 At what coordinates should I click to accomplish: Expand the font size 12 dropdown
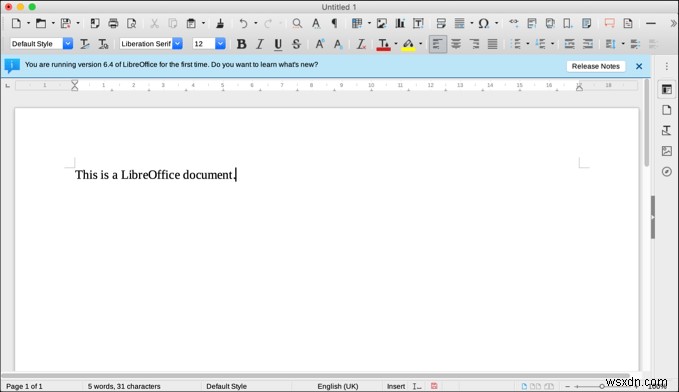click(220, 44)
